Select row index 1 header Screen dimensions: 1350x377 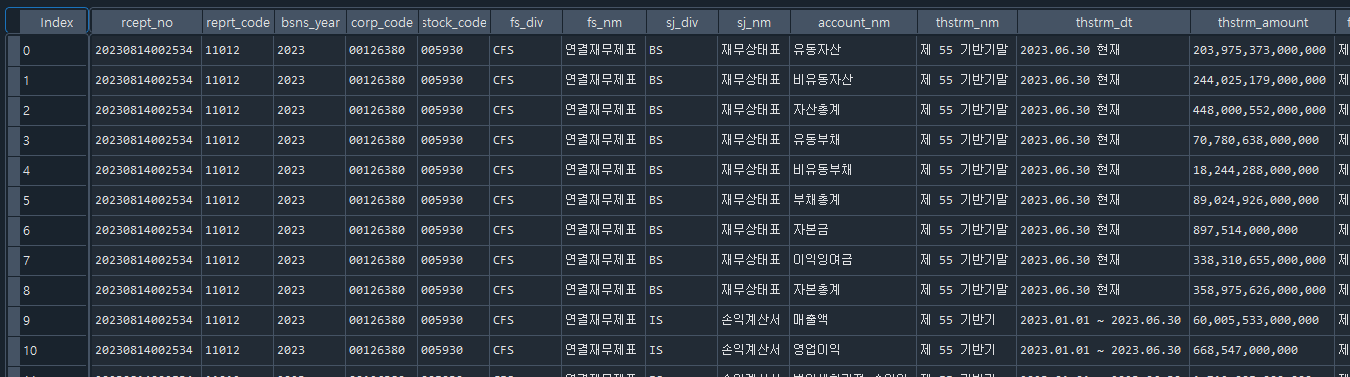pyautogui.click(x=54, y=80)
